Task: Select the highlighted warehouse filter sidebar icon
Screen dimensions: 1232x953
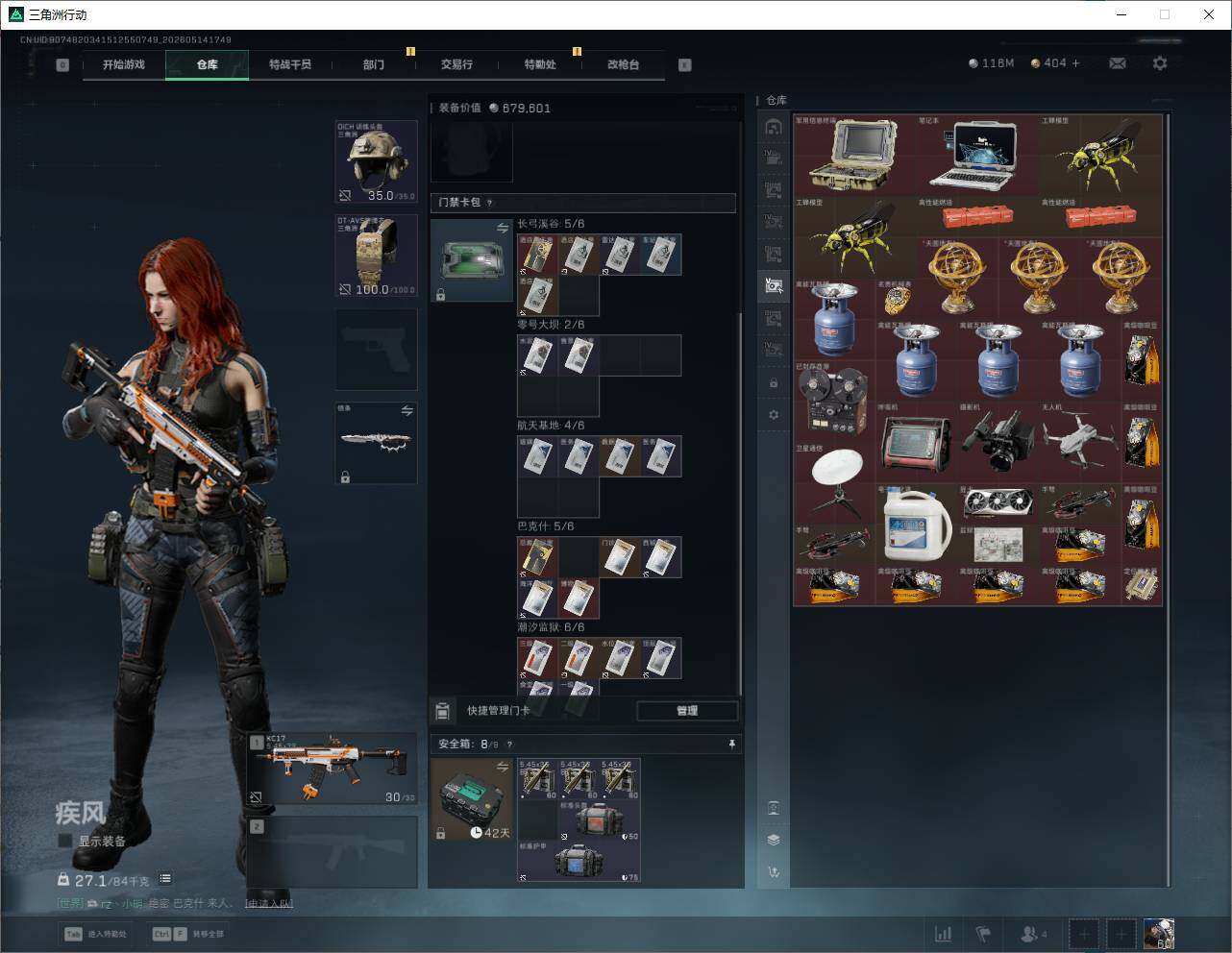Action: point(774,284)
